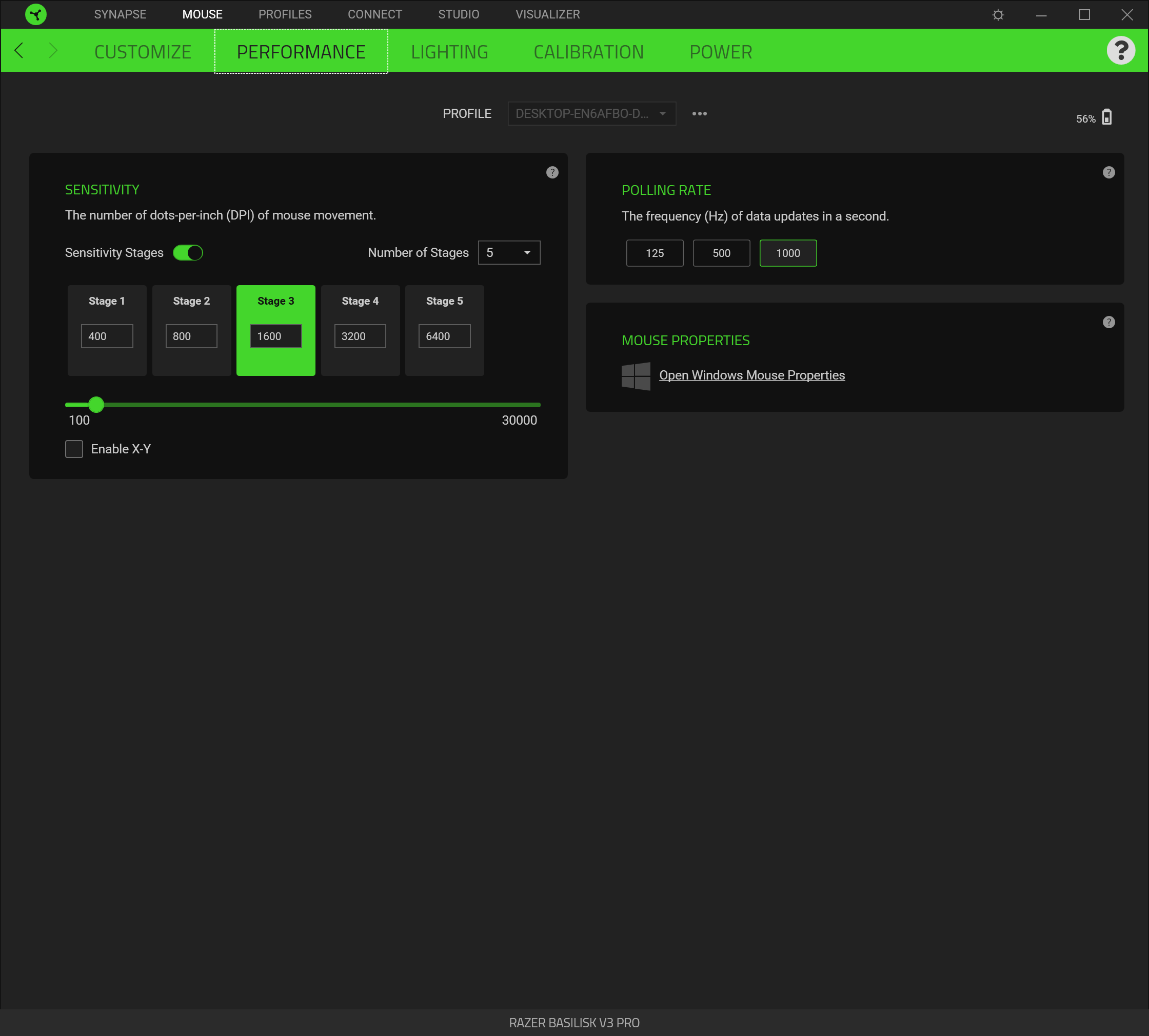Image resolution: width=1149 pixels, height=1036 pixels.
Task: Show Sensitivity help tooltip icon
Action: 552,172
